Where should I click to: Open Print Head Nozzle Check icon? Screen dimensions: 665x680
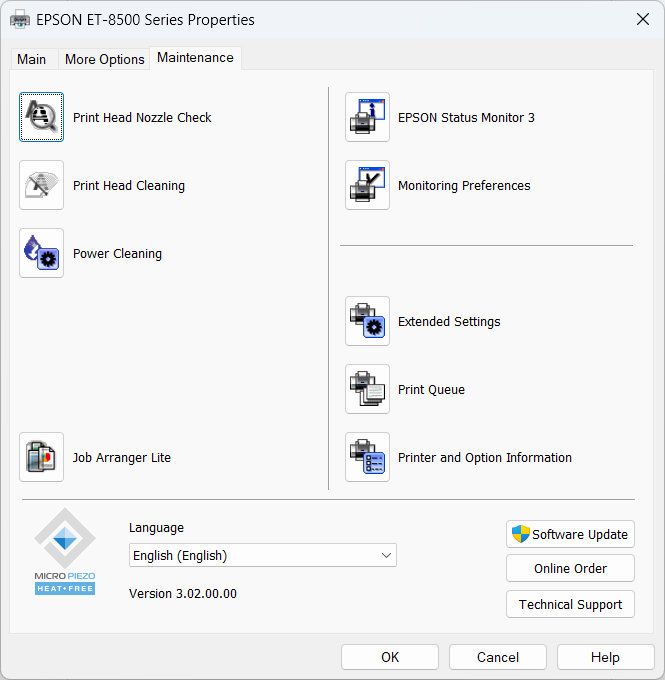pos(41,117)
